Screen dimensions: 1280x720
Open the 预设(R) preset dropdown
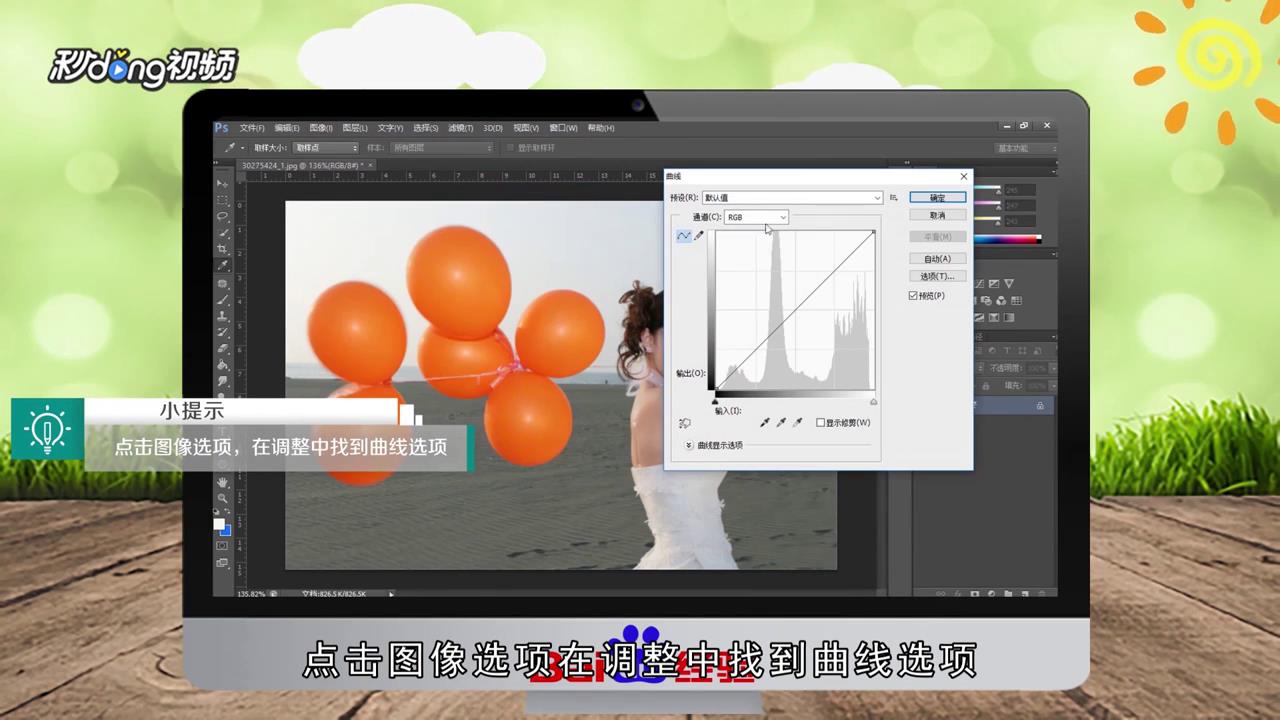[x=792, y=198]
